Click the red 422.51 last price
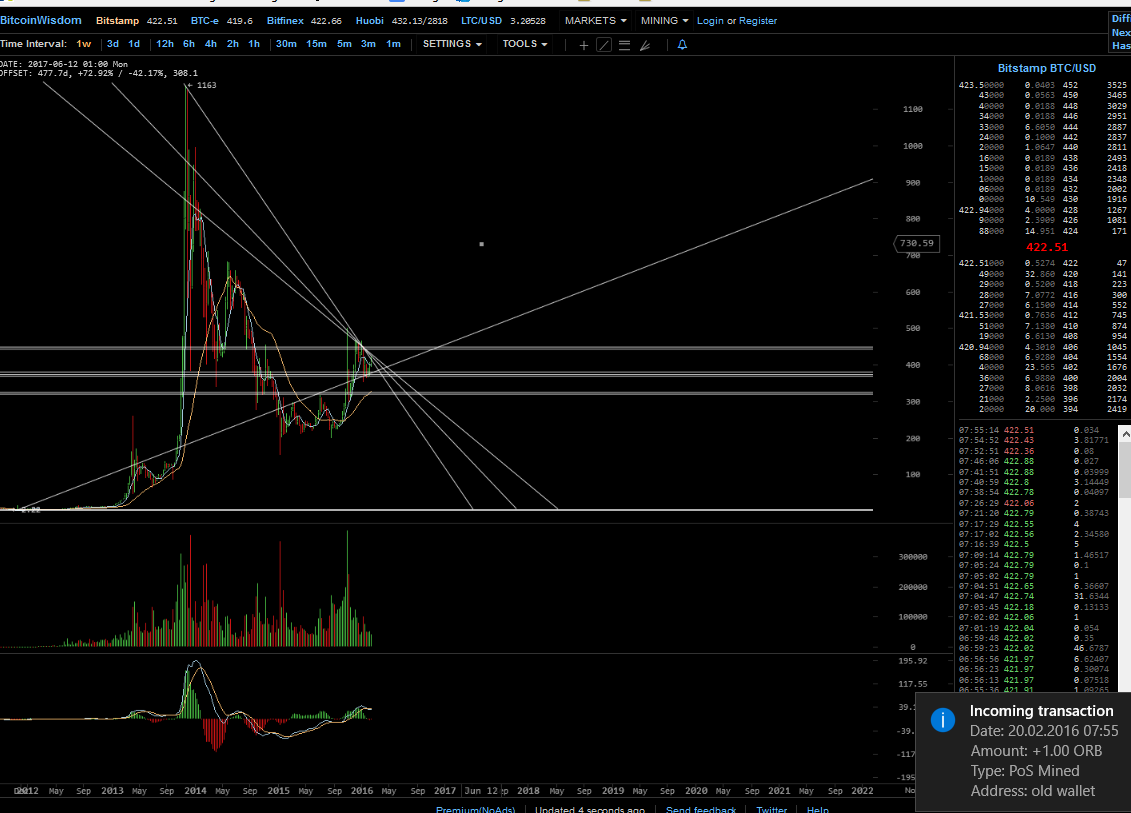The image size is (1131, 813). coord(1047,247)
